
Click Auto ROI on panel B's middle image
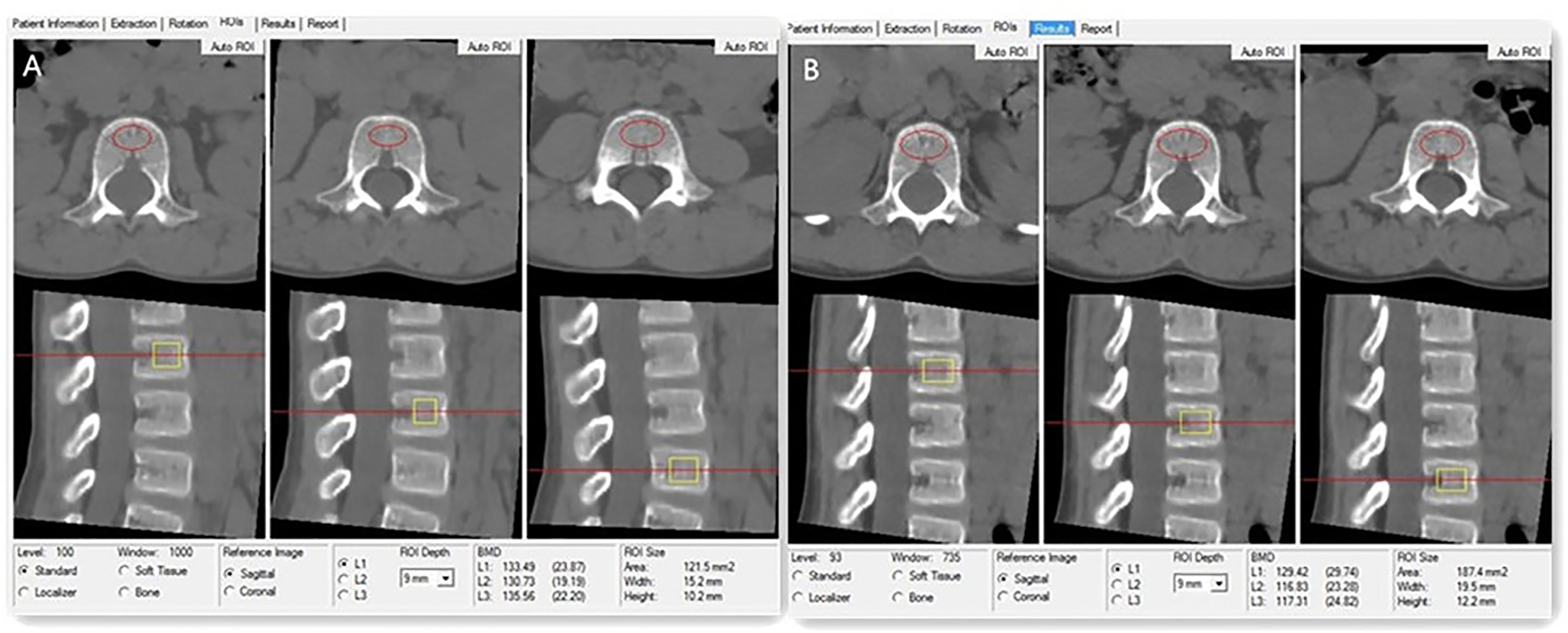point(1262,52)
